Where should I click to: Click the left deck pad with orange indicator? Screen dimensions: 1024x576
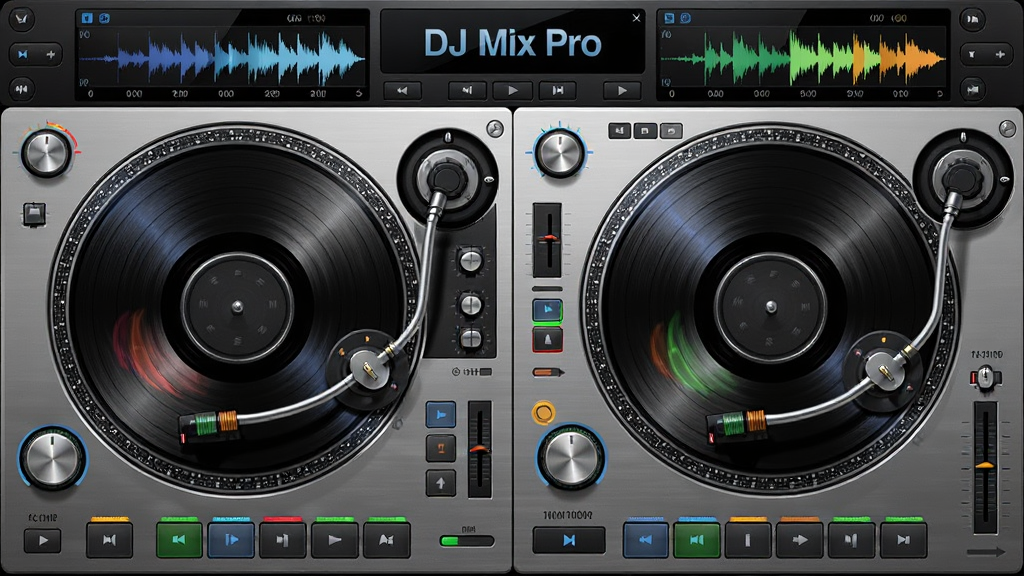110,539
